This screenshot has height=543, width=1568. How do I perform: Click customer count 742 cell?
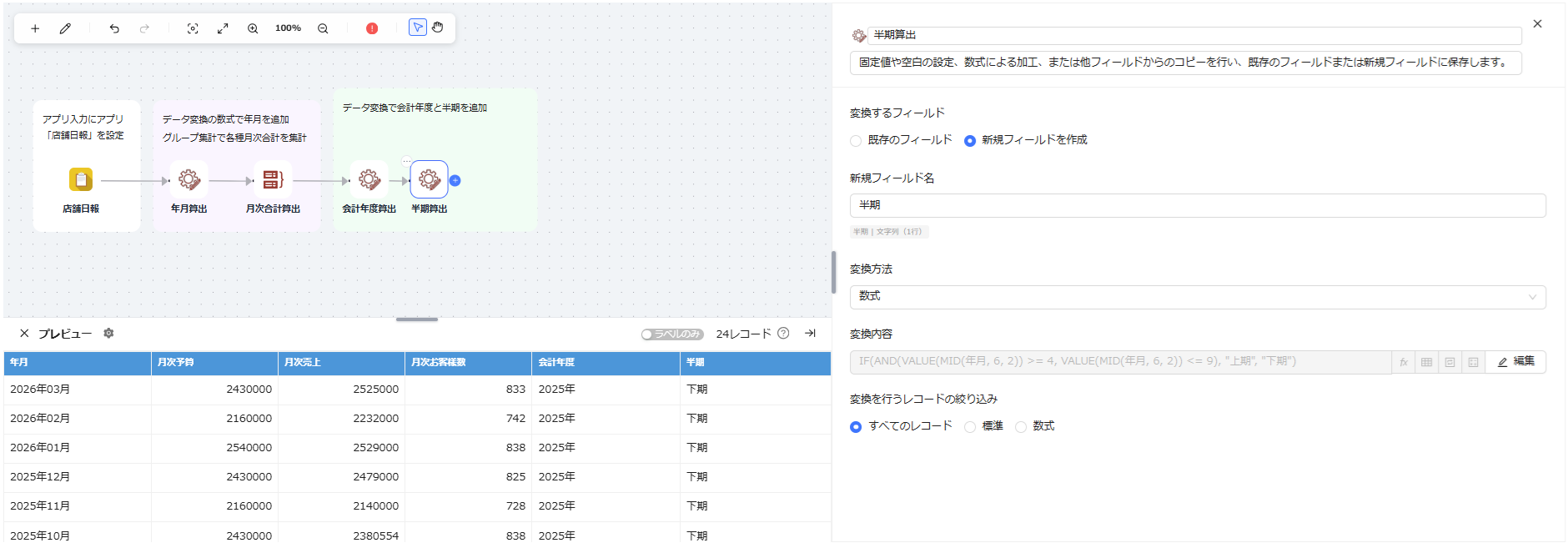tap(468, 419)
